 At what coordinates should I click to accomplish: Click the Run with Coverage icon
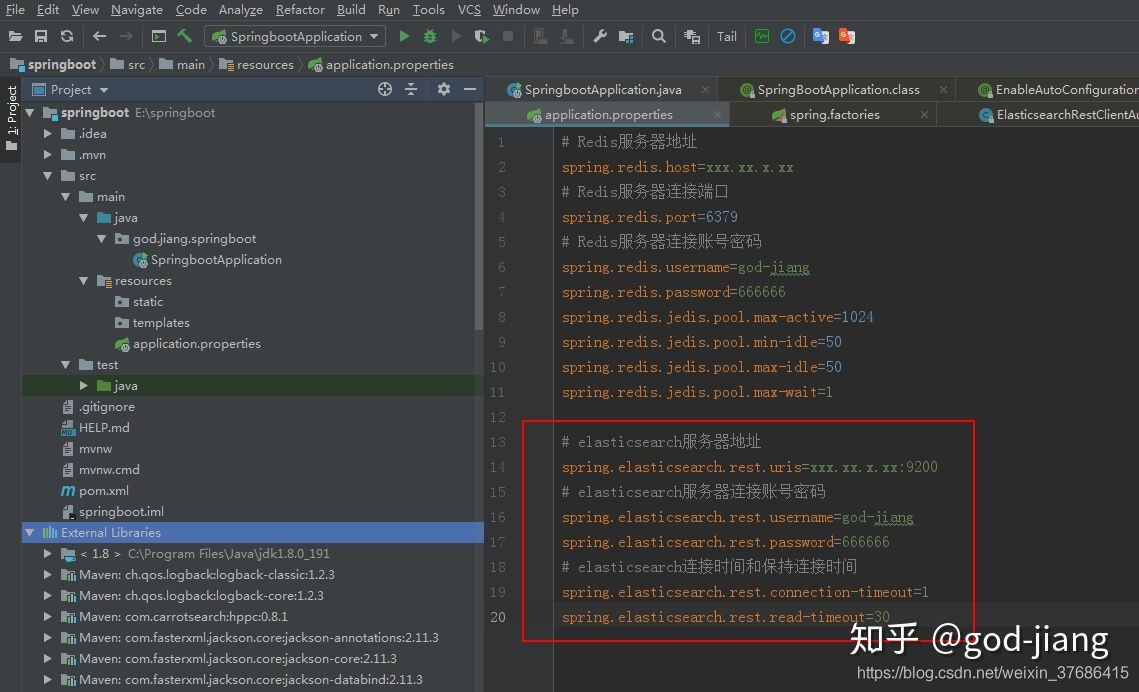(x=481, y=36)
